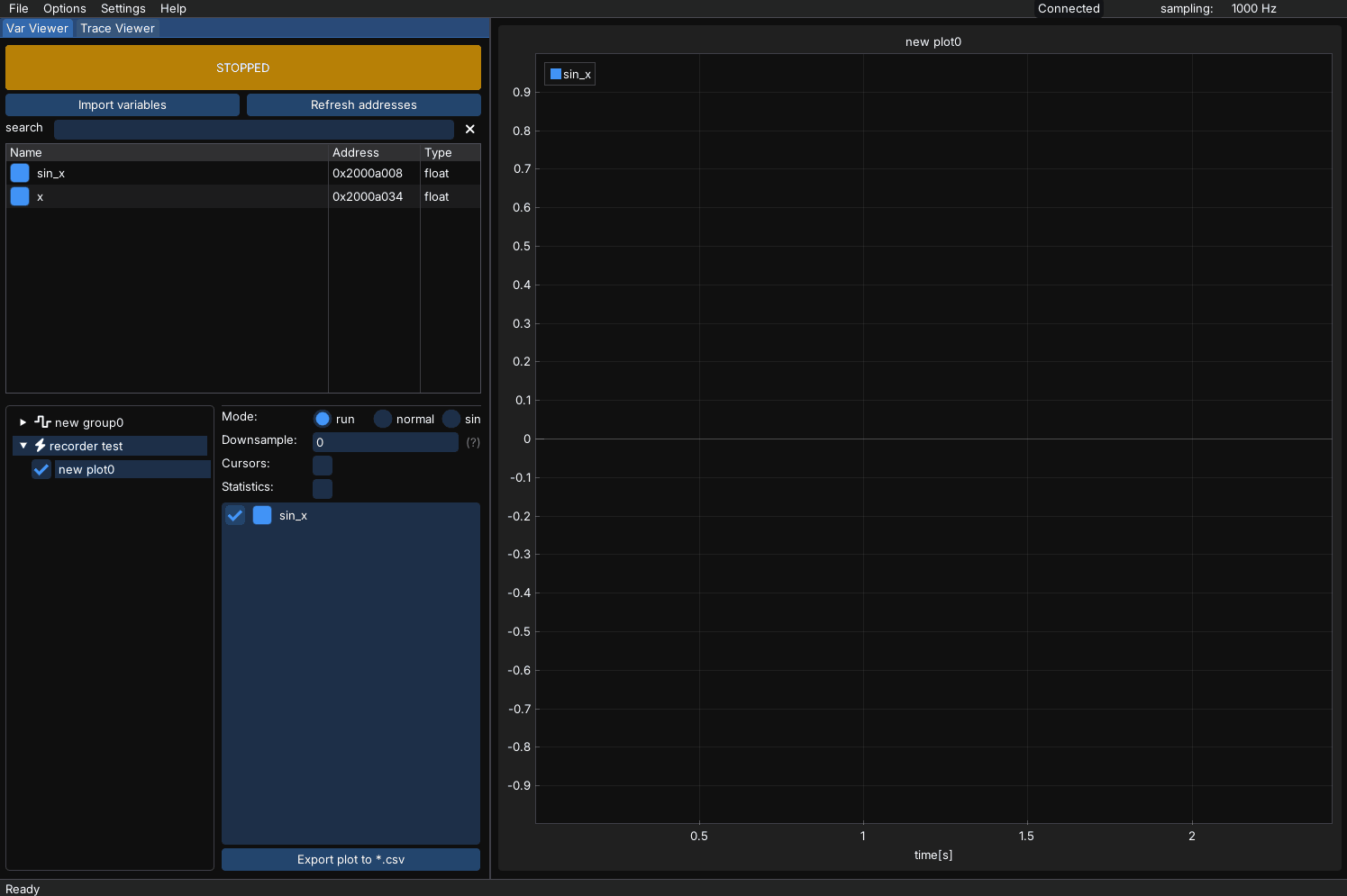Switch to the Trace Viewer tab
This screenshot has width=1347, height=896.
coord(117,28)
